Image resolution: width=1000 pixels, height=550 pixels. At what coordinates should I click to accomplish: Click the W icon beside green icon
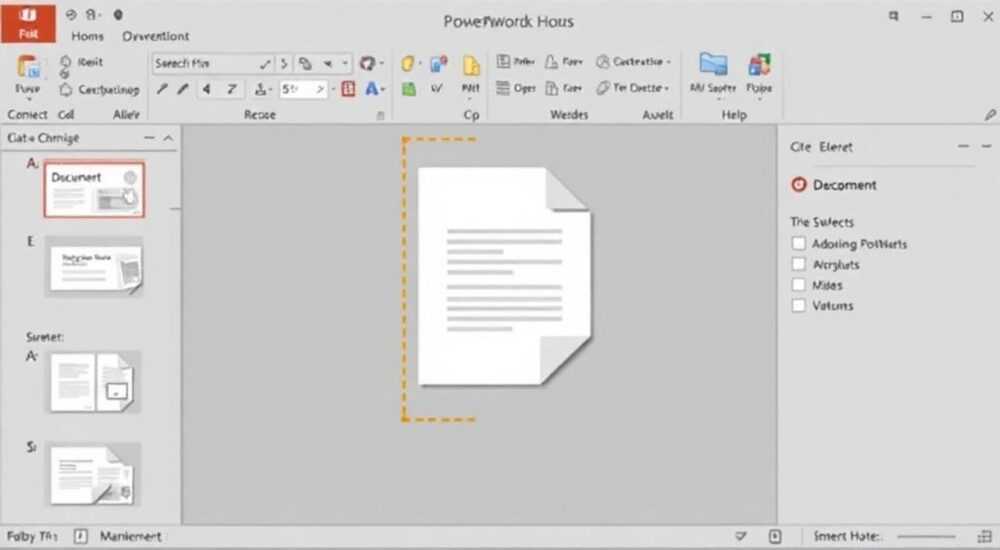437,89
